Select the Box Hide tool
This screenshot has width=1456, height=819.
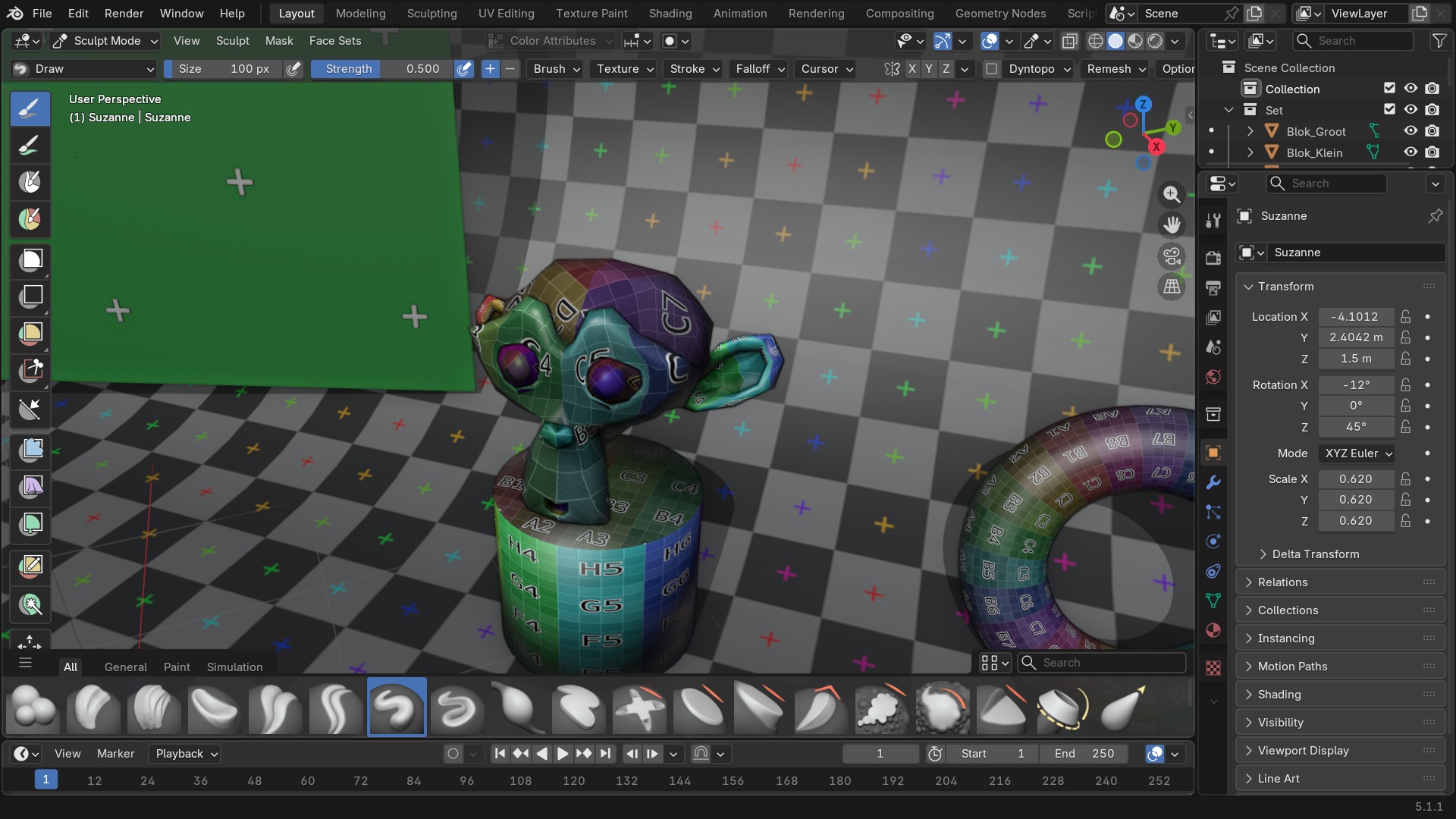tap(30, 297)
